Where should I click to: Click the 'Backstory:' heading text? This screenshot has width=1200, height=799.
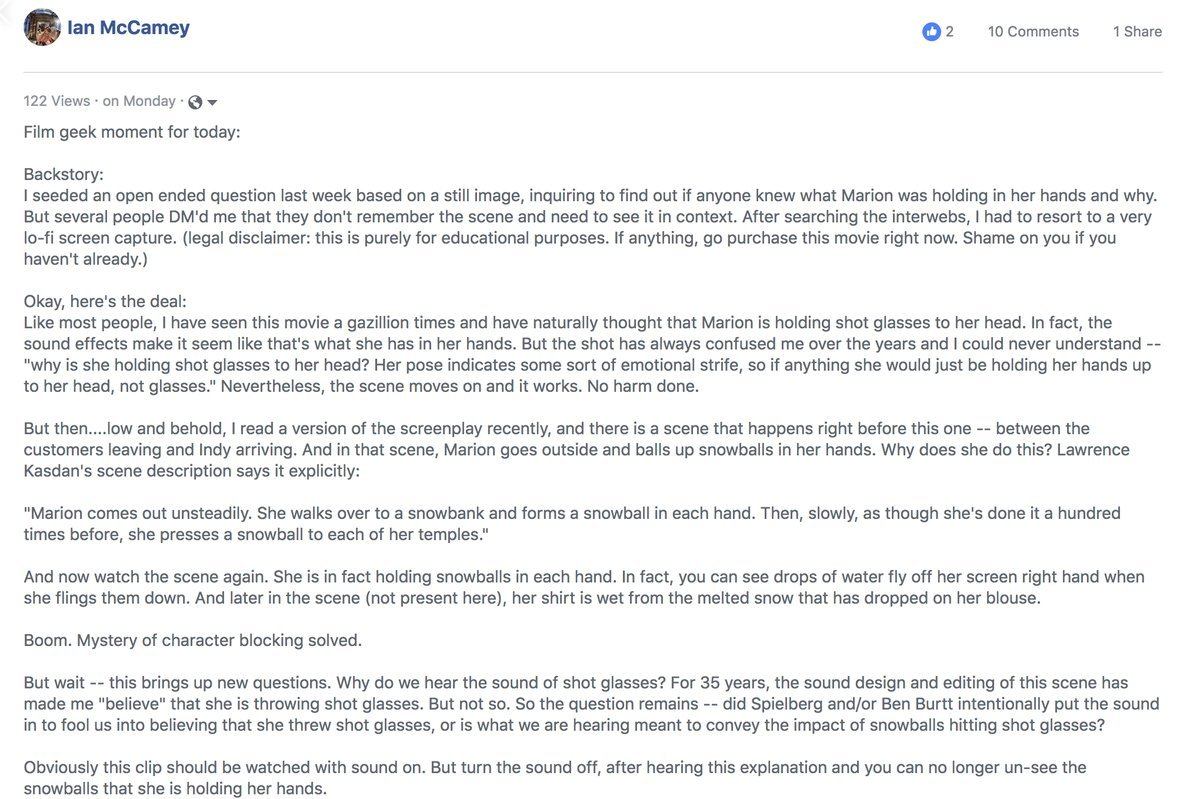(64, 174)
